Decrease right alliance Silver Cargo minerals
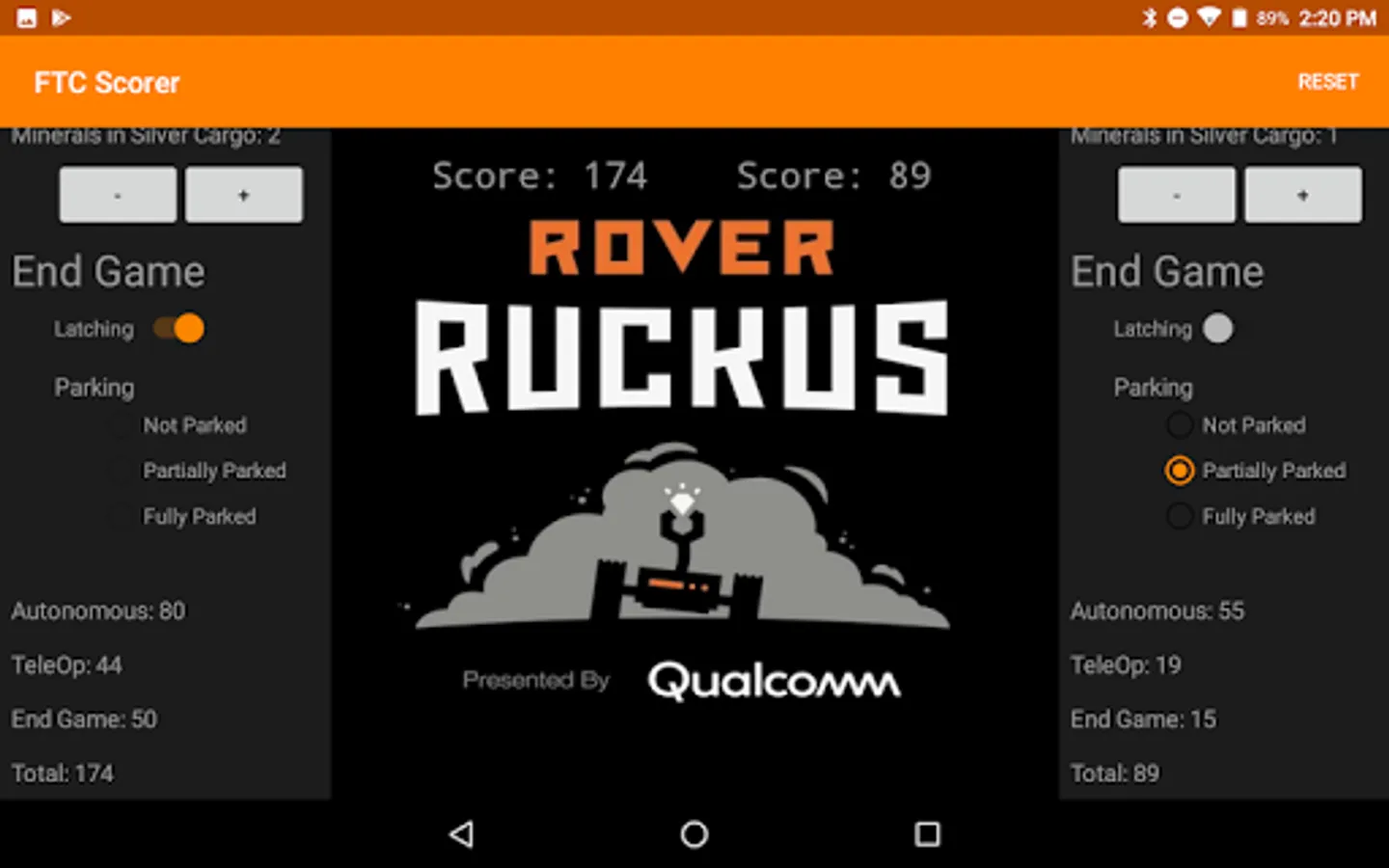Screen dimensions: 1389x868 (1177, 195)
